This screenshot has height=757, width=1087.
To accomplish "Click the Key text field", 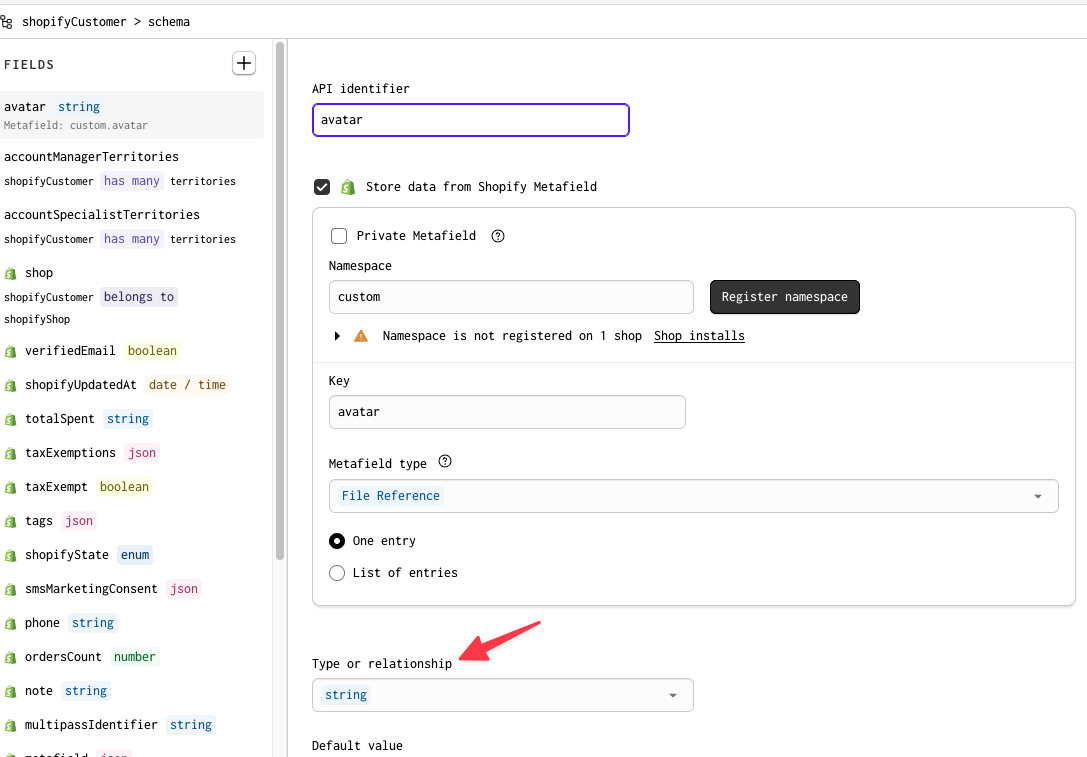I will [x=507, y=412].
